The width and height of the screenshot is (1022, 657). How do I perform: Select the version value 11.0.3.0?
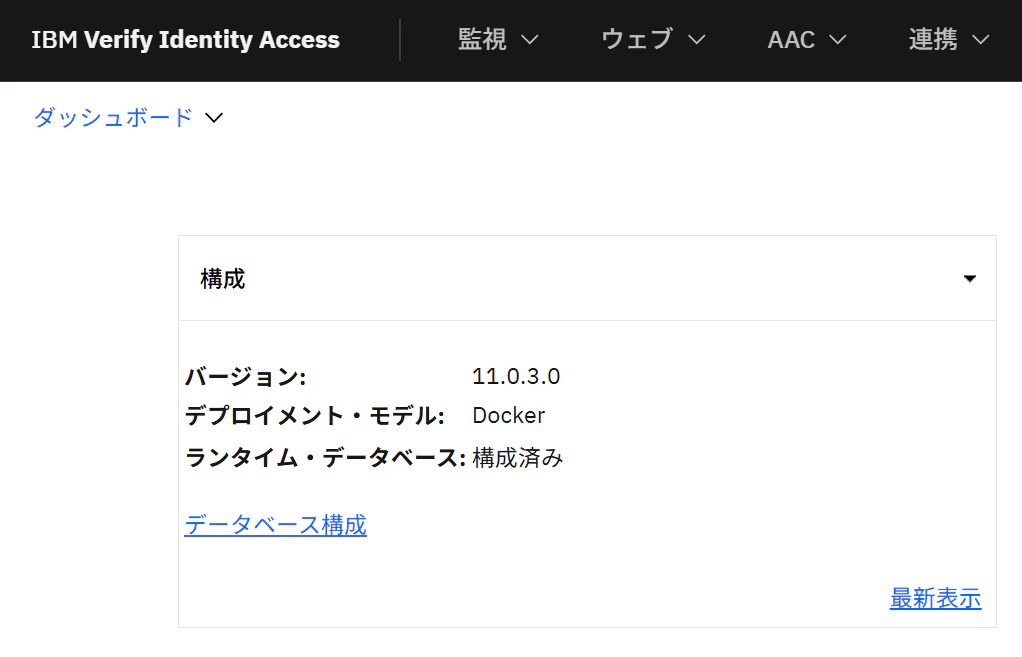click(x=516, y=376)
